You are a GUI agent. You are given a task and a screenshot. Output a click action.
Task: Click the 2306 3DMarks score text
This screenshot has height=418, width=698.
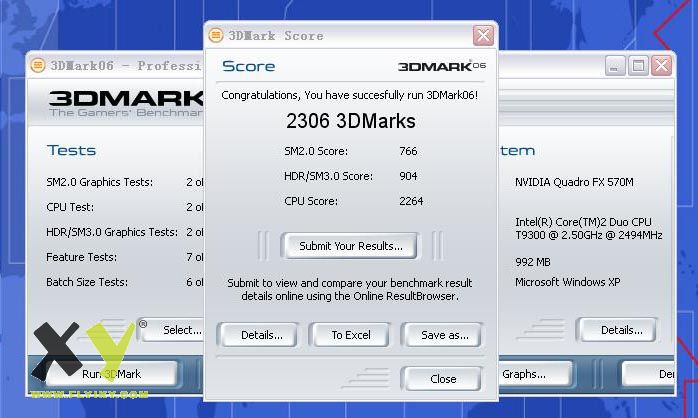point(351,121)
